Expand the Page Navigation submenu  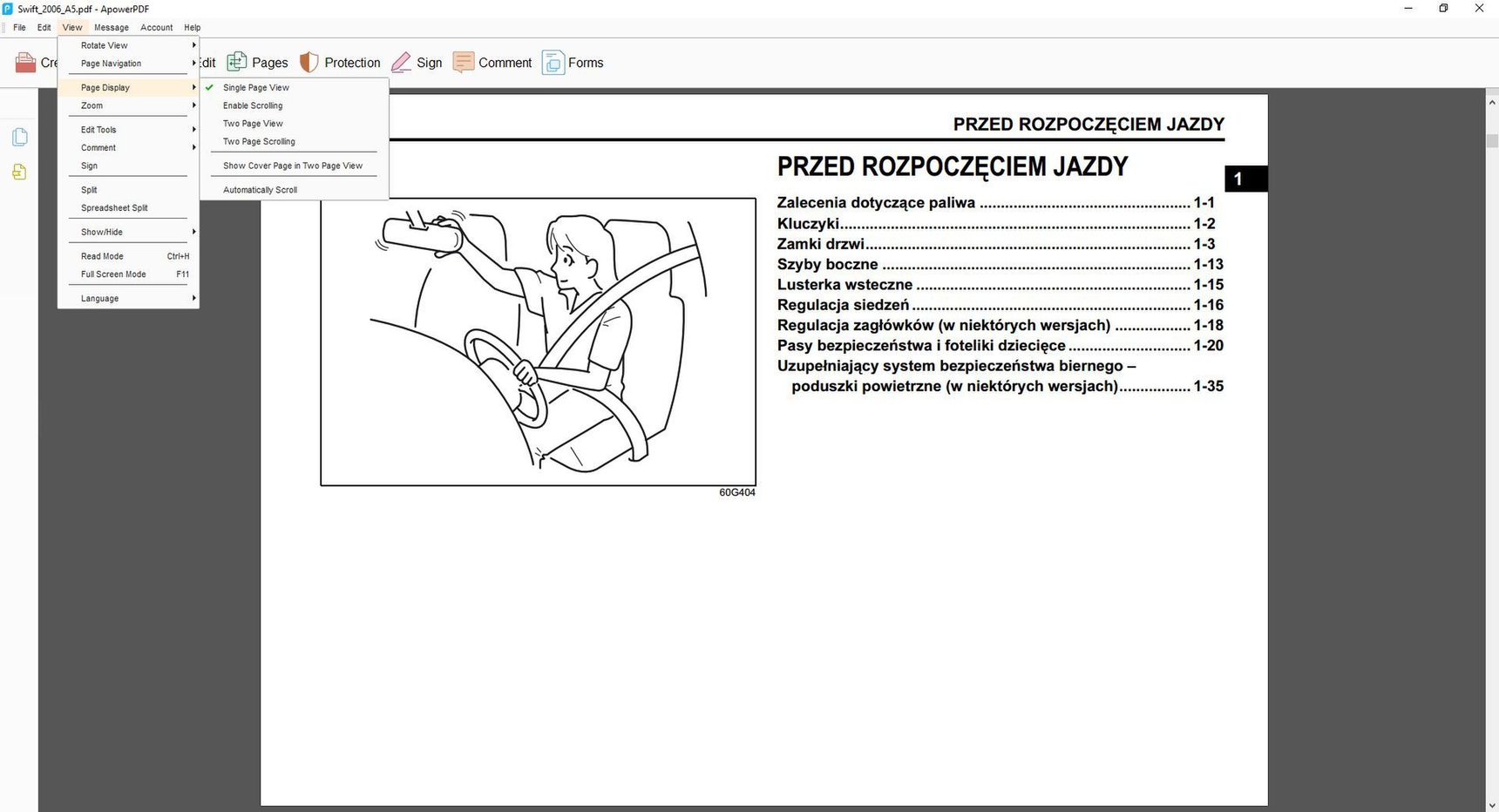click(128, 64)
